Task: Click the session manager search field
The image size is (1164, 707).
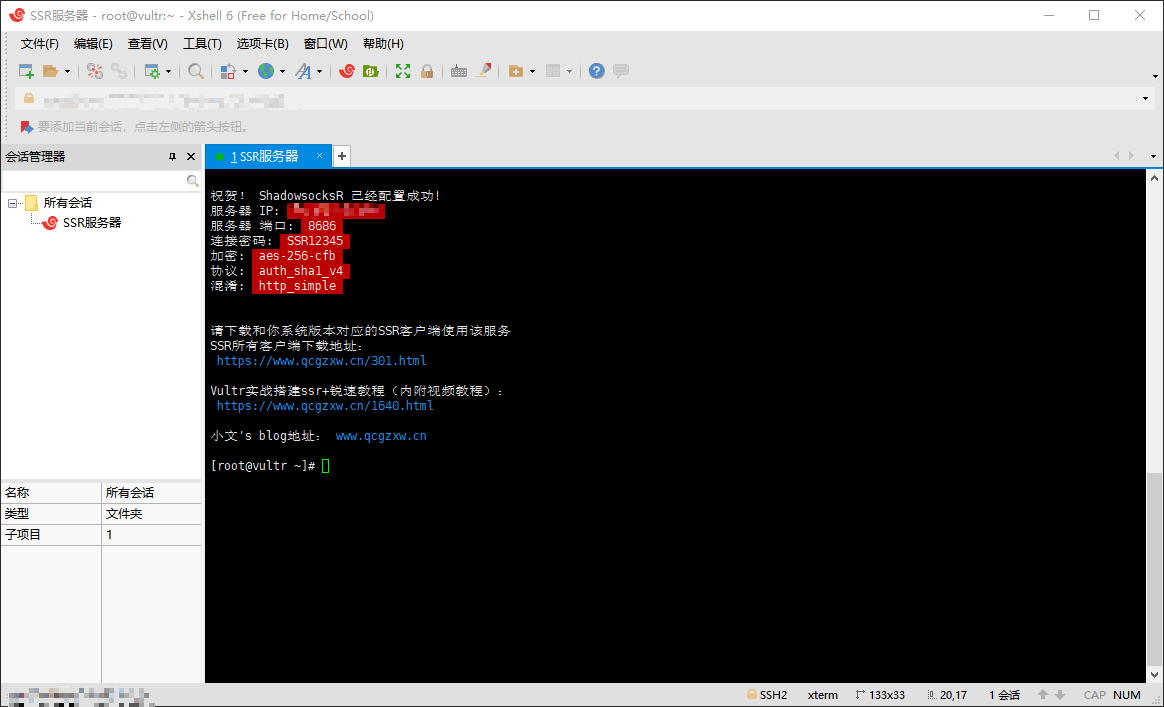Action: click(x=94, y=180)
